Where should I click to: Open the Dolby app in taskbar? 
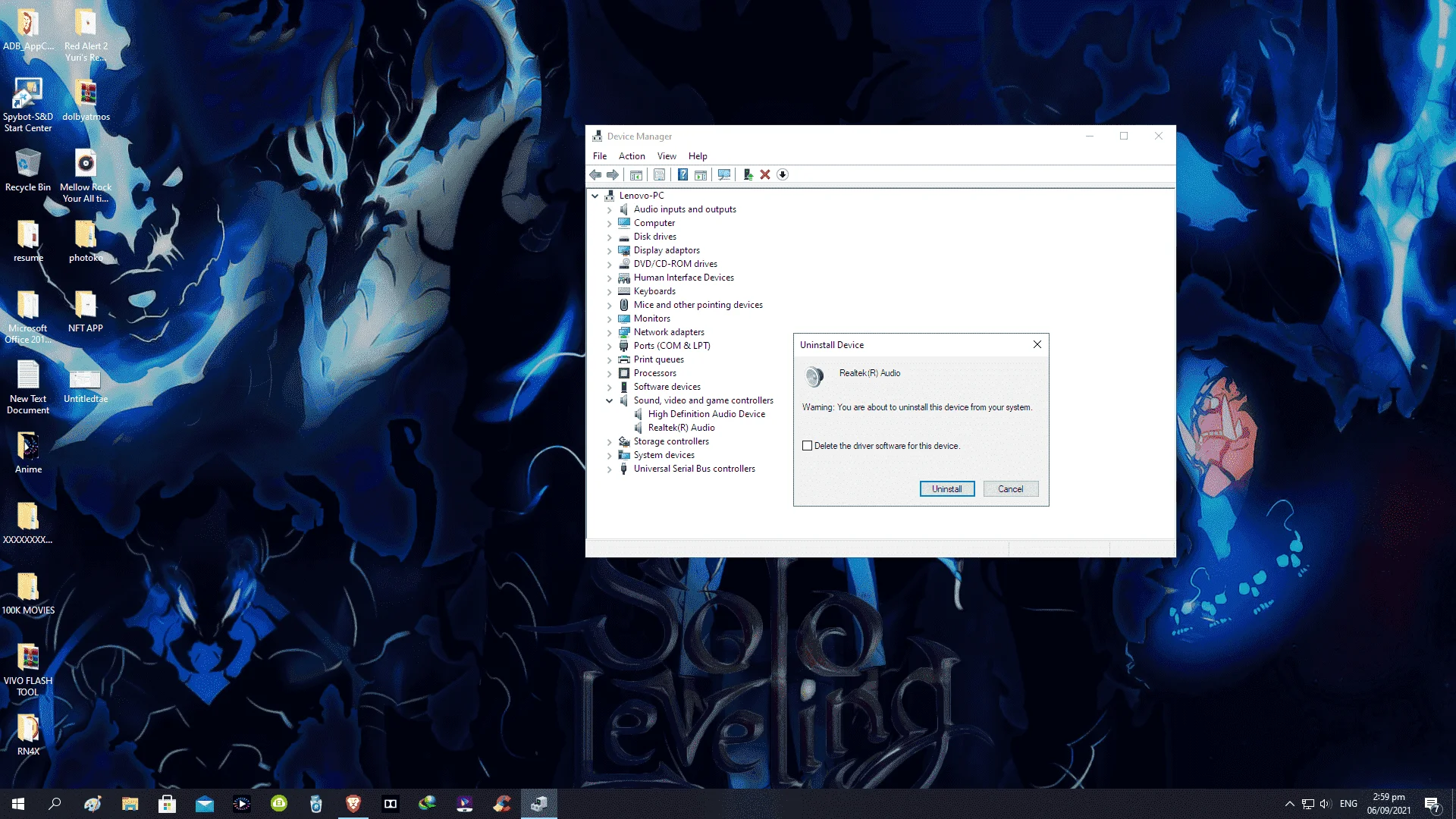coord(391,804)
